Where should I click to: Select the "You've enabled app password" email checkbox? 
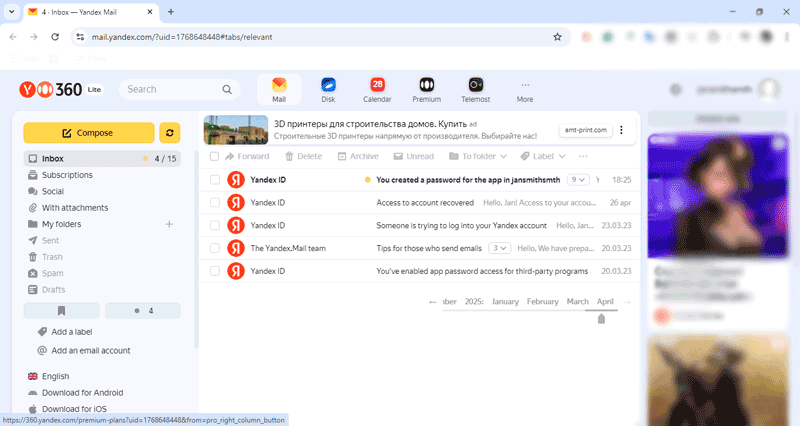point(215,271)
